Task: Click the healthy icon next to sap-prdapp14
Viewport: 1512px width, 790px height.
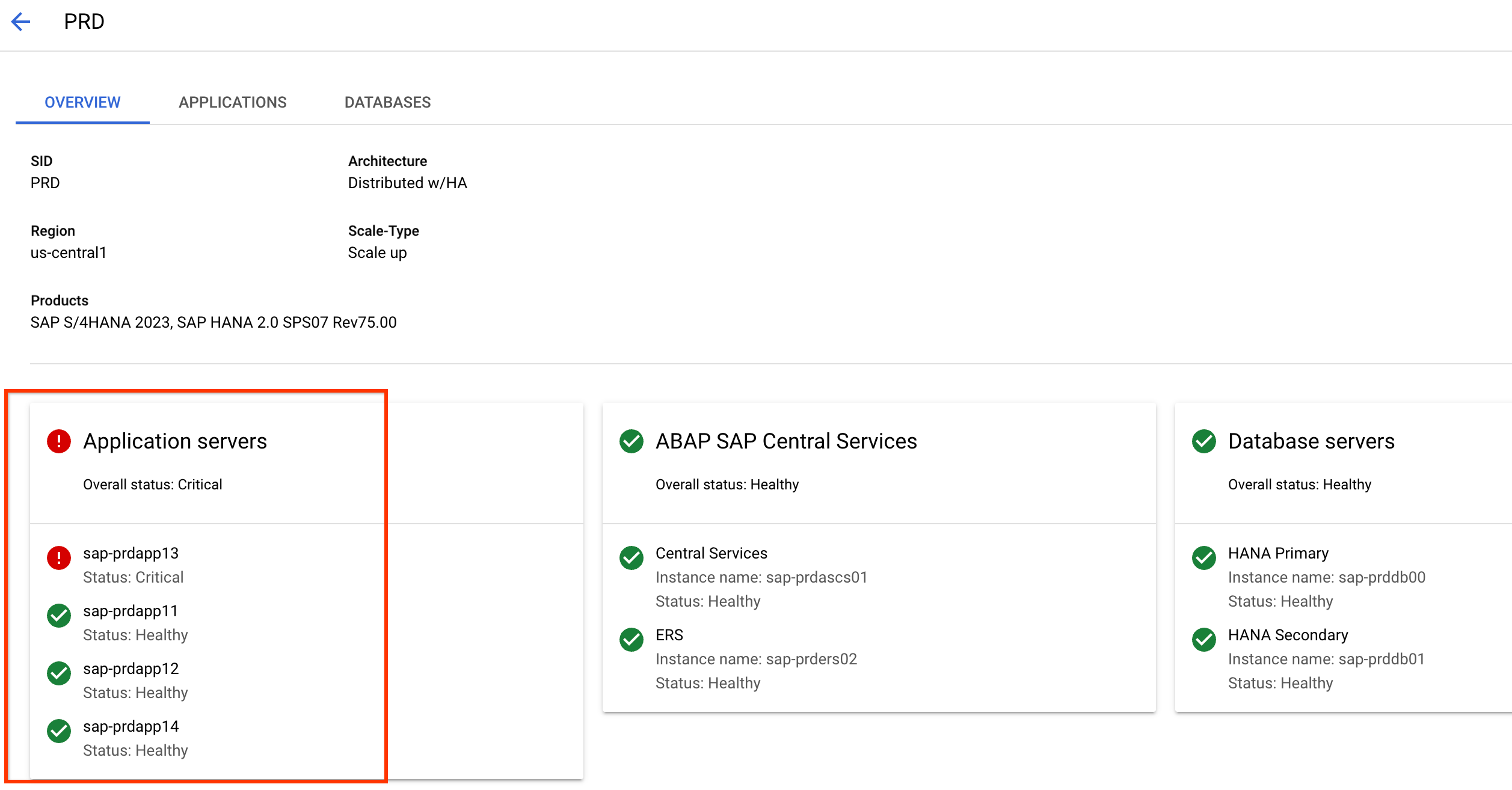Action: coord(58,731)
